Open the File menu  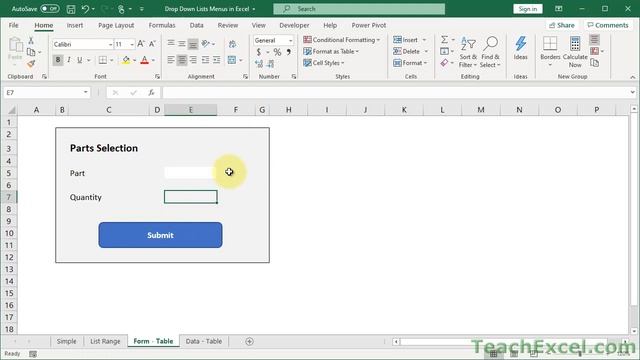click(x=13, y=25)
